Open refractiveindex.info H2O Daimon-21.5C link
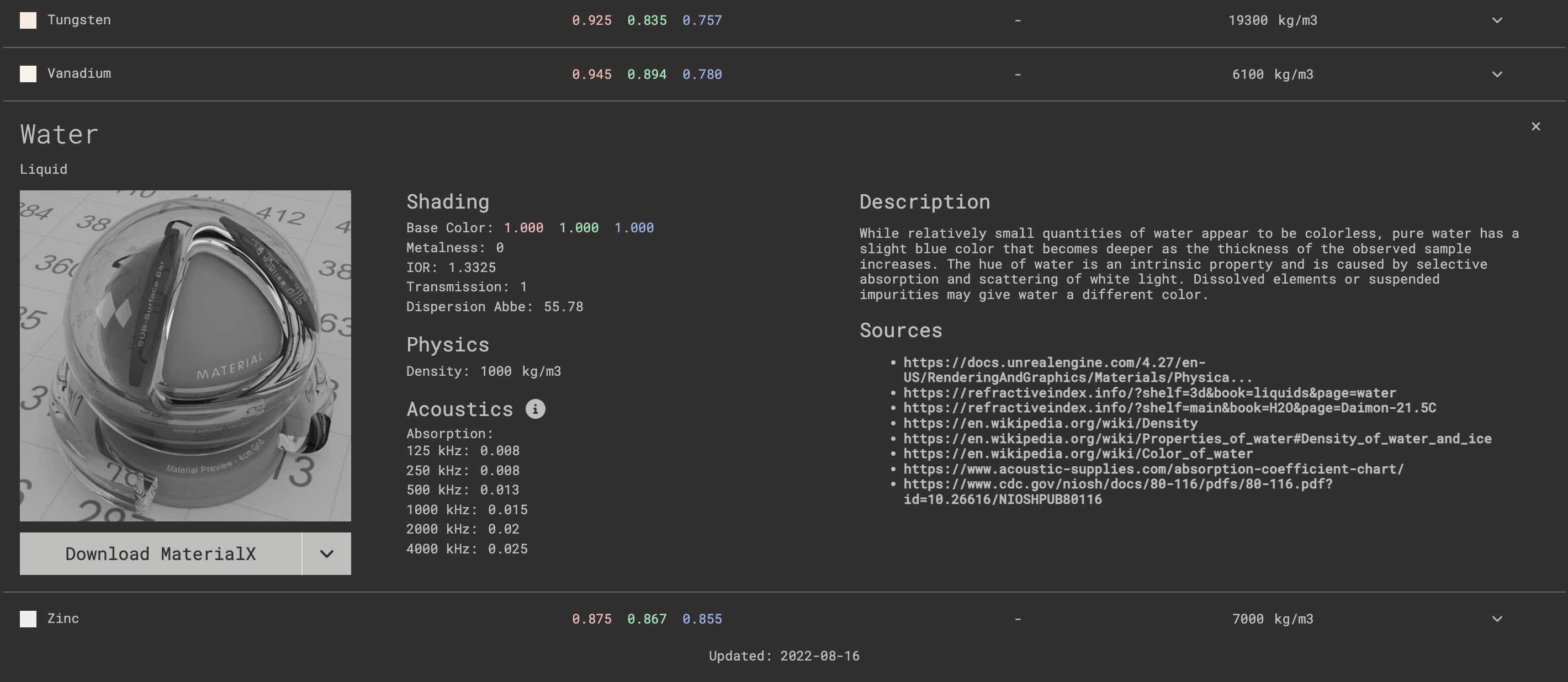This screenshot has height=682, width=1568. click(1169, 408)
